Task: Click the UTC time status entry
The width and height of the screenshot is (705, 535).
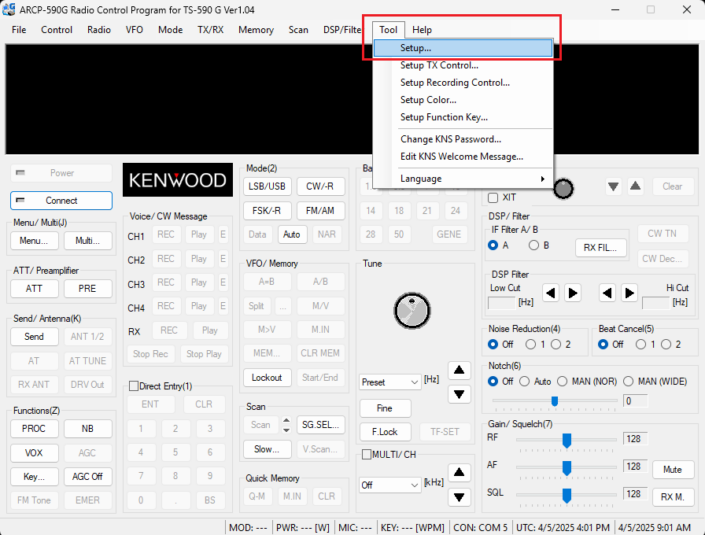Action: 563,527
